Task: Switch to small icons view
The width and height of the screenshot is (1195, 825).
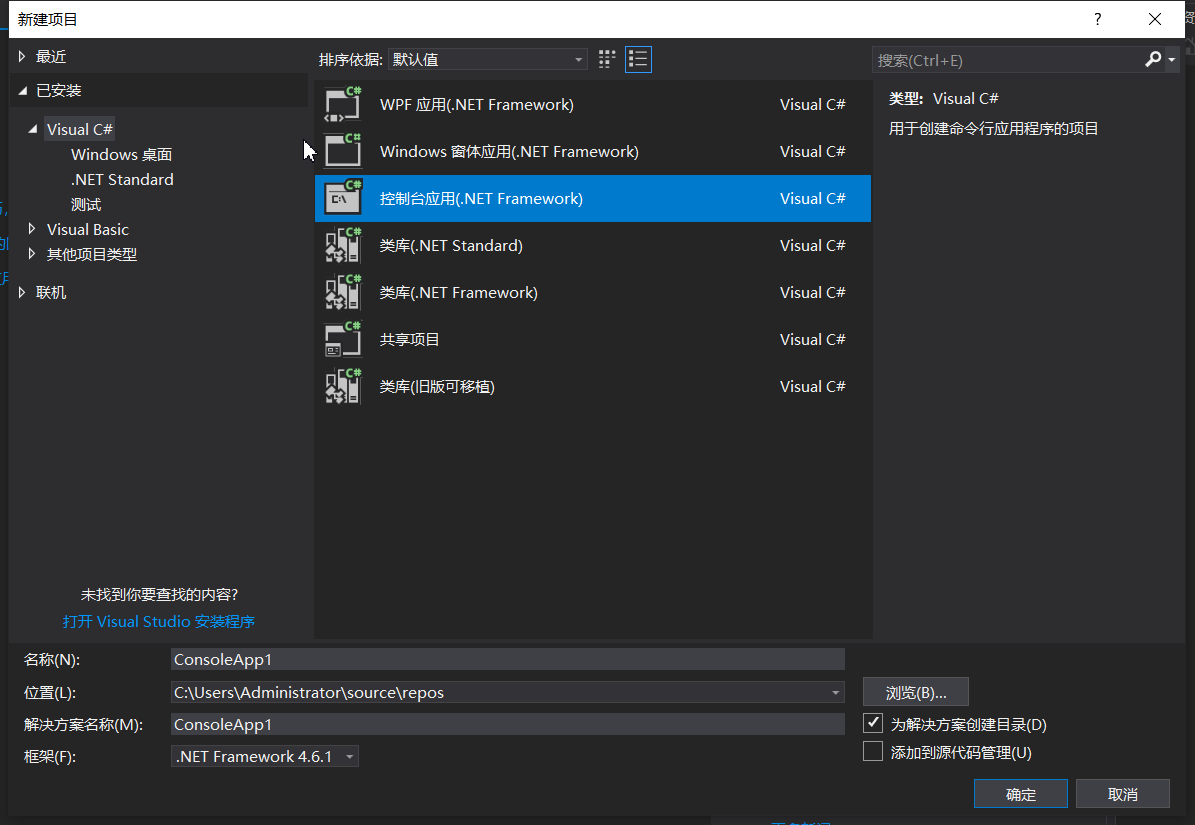Action: (607, 59)
